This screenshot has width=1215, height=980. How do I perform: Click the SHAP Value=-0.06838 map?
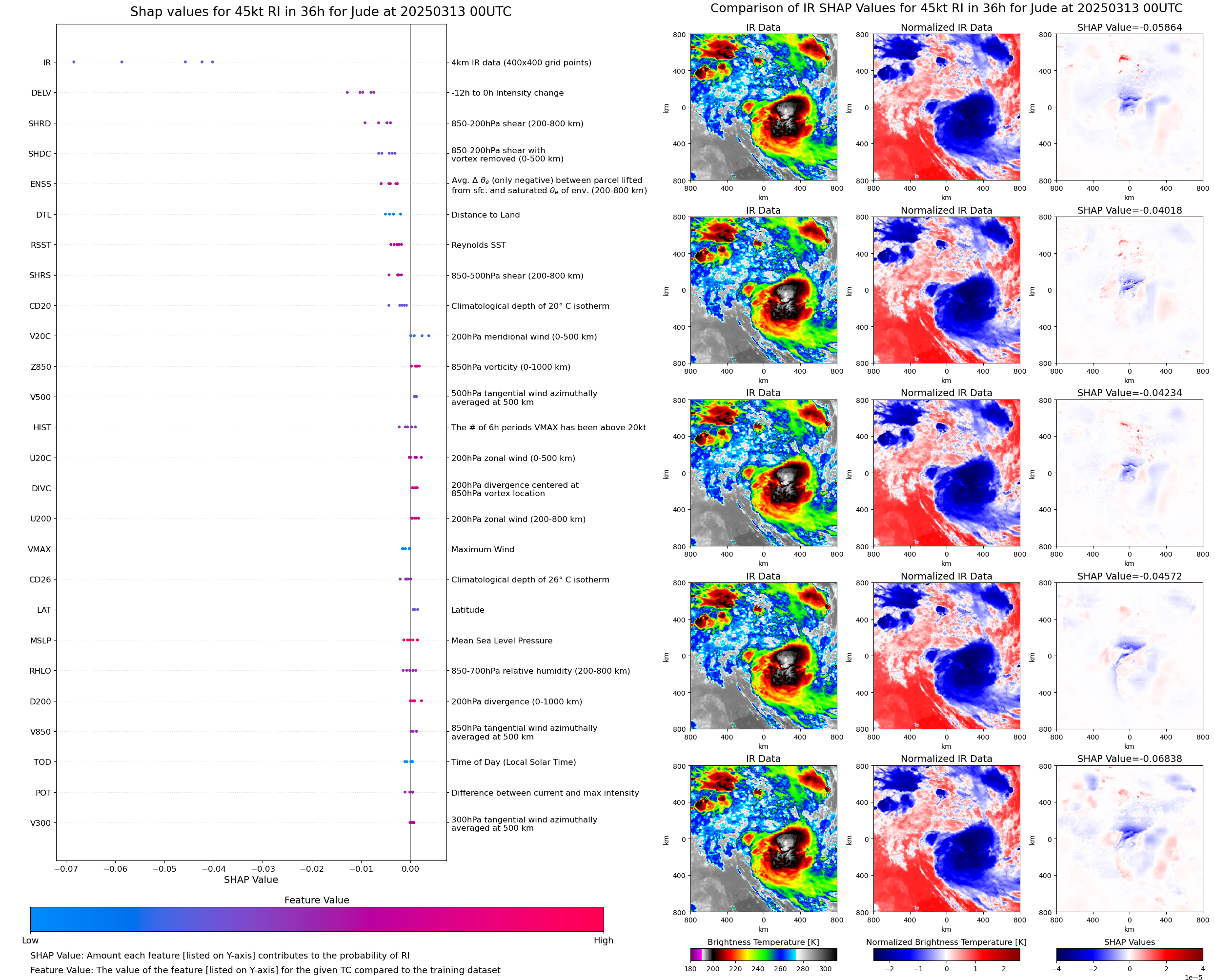[x=1129, y=839]
